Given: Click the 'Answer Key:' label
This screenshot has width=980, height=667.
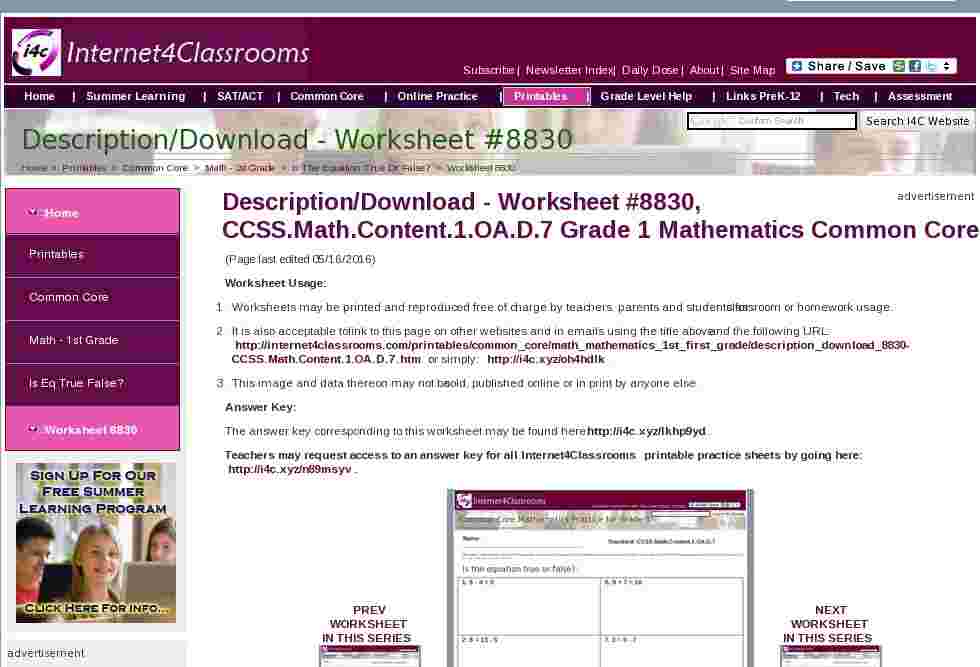Looking at the screenshot, I should [261, 408].
